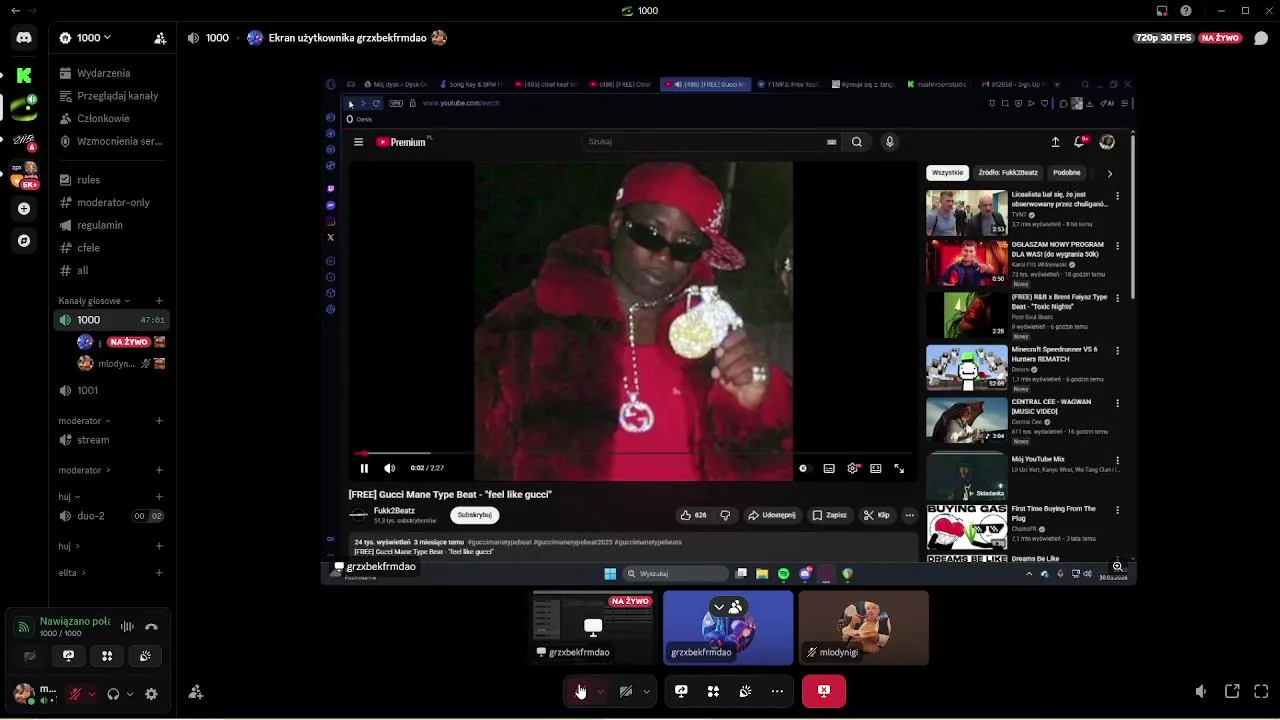Image resolution: width=1280 pixels, height=720 pixels.
Task: Select the regulamin channel
Action: click(112, 225)
